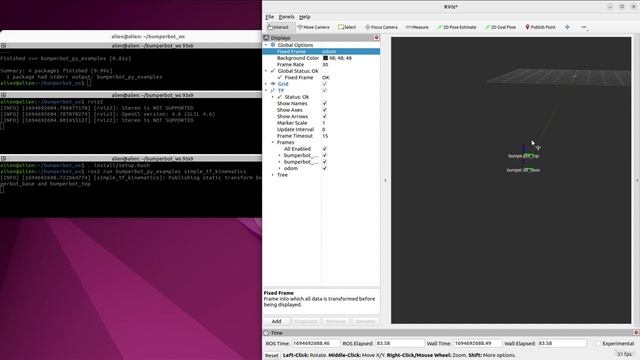Screen dimensions: 640x360
Task: Click the Remove display button
Action: click(x=336, y=321)
